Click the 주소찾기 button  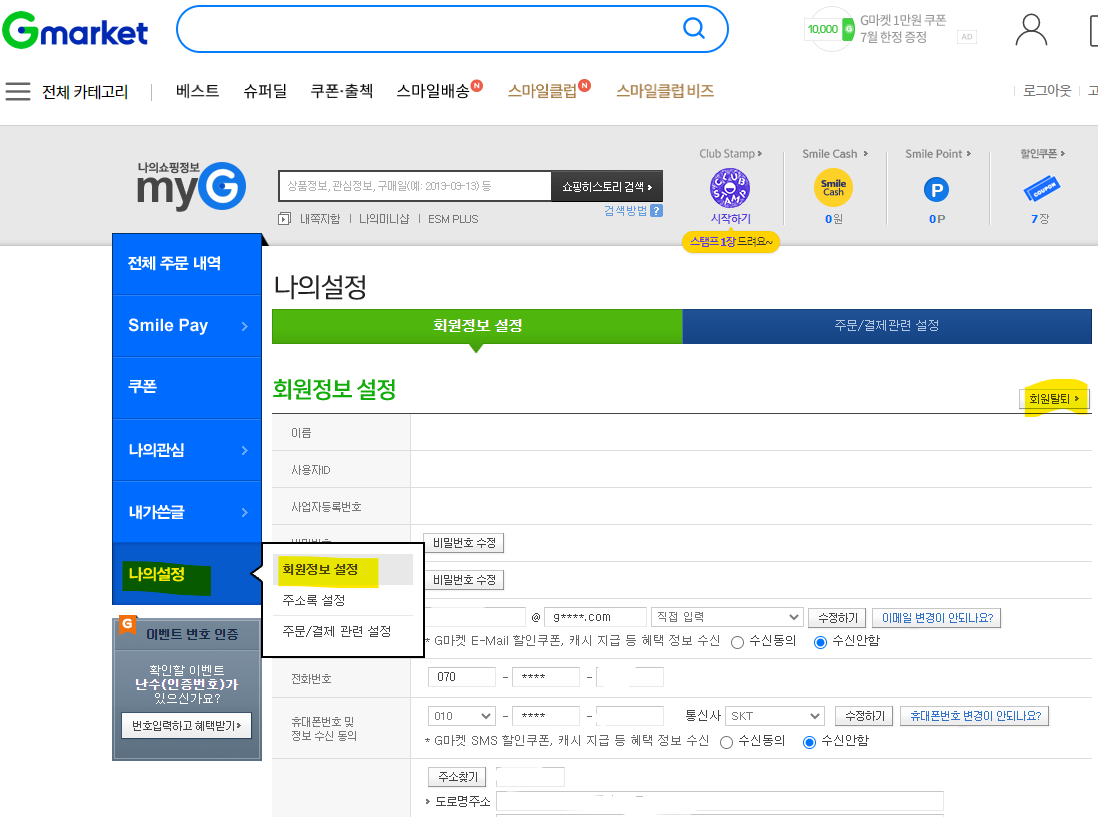[457, 776]
